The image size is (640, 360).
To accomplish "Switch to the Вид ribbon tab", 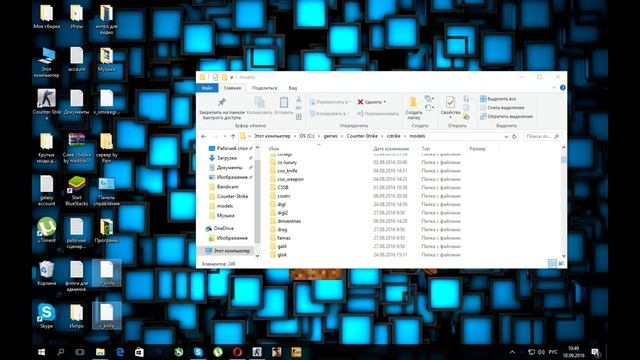I will click(x=293, y=88).
